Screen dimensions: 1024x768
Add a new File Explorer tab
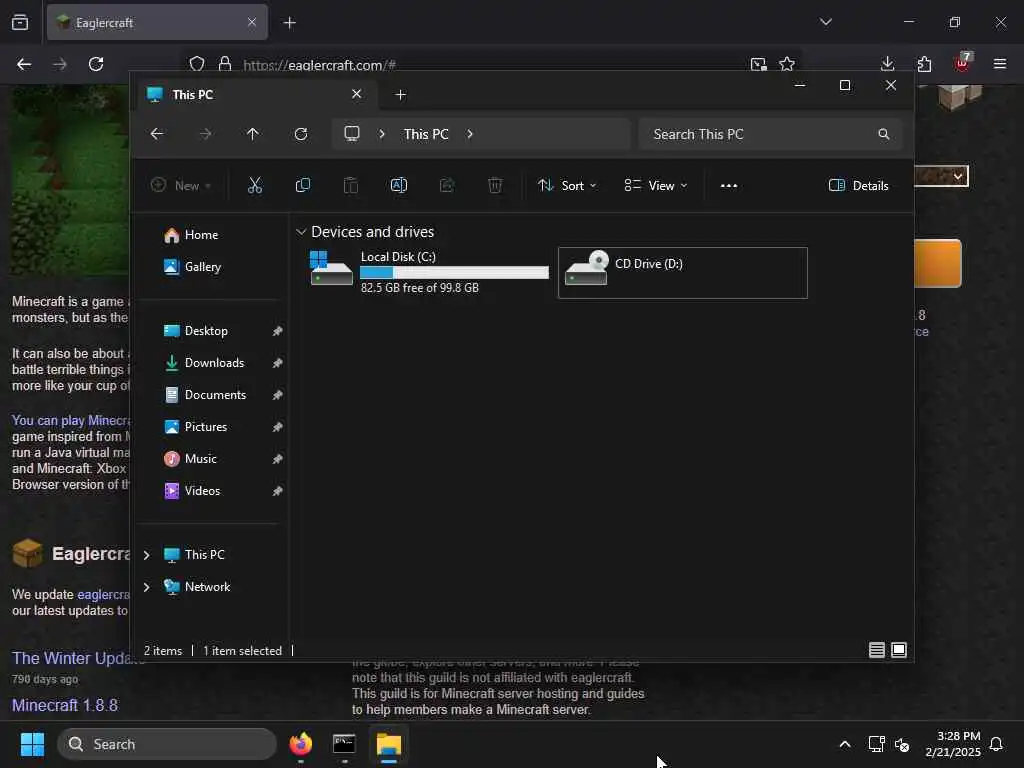pos(400,95)
